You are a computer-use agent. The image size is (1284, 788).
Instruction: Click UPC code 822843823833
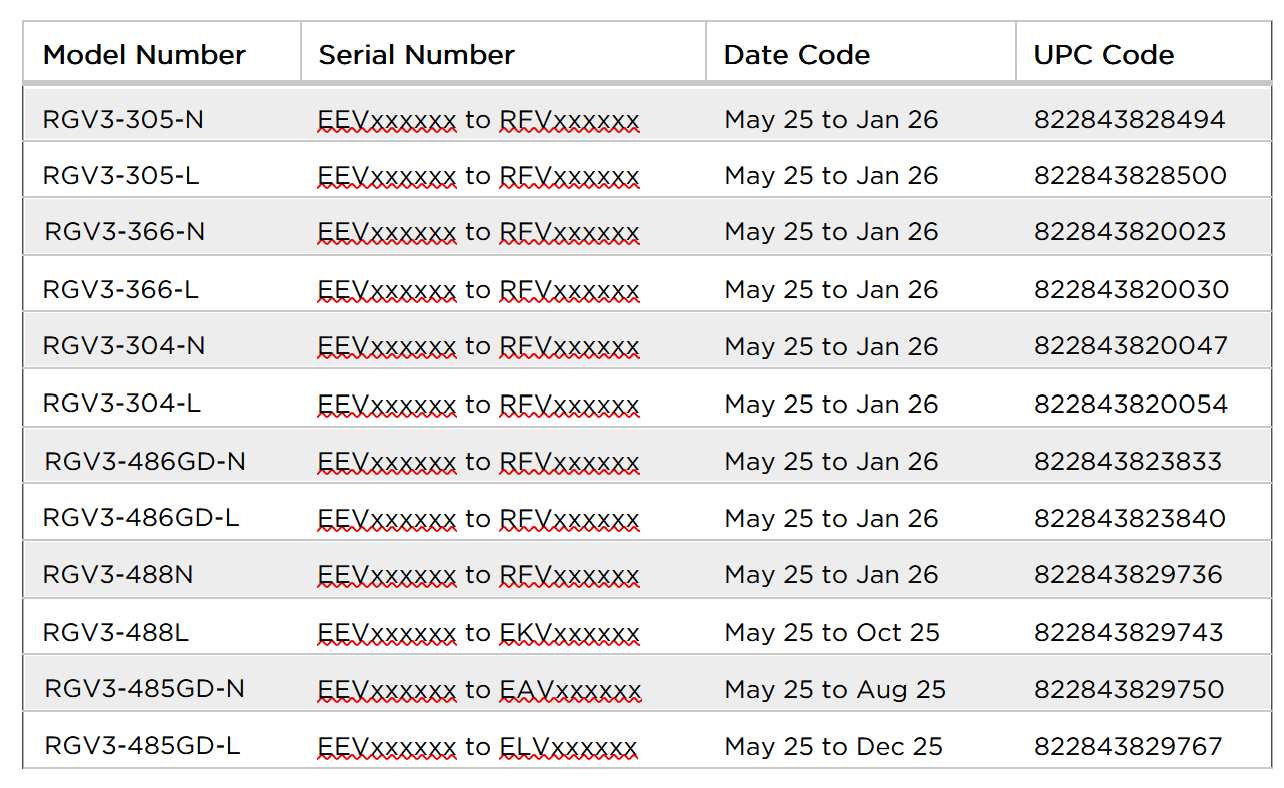pos(1128,461)
